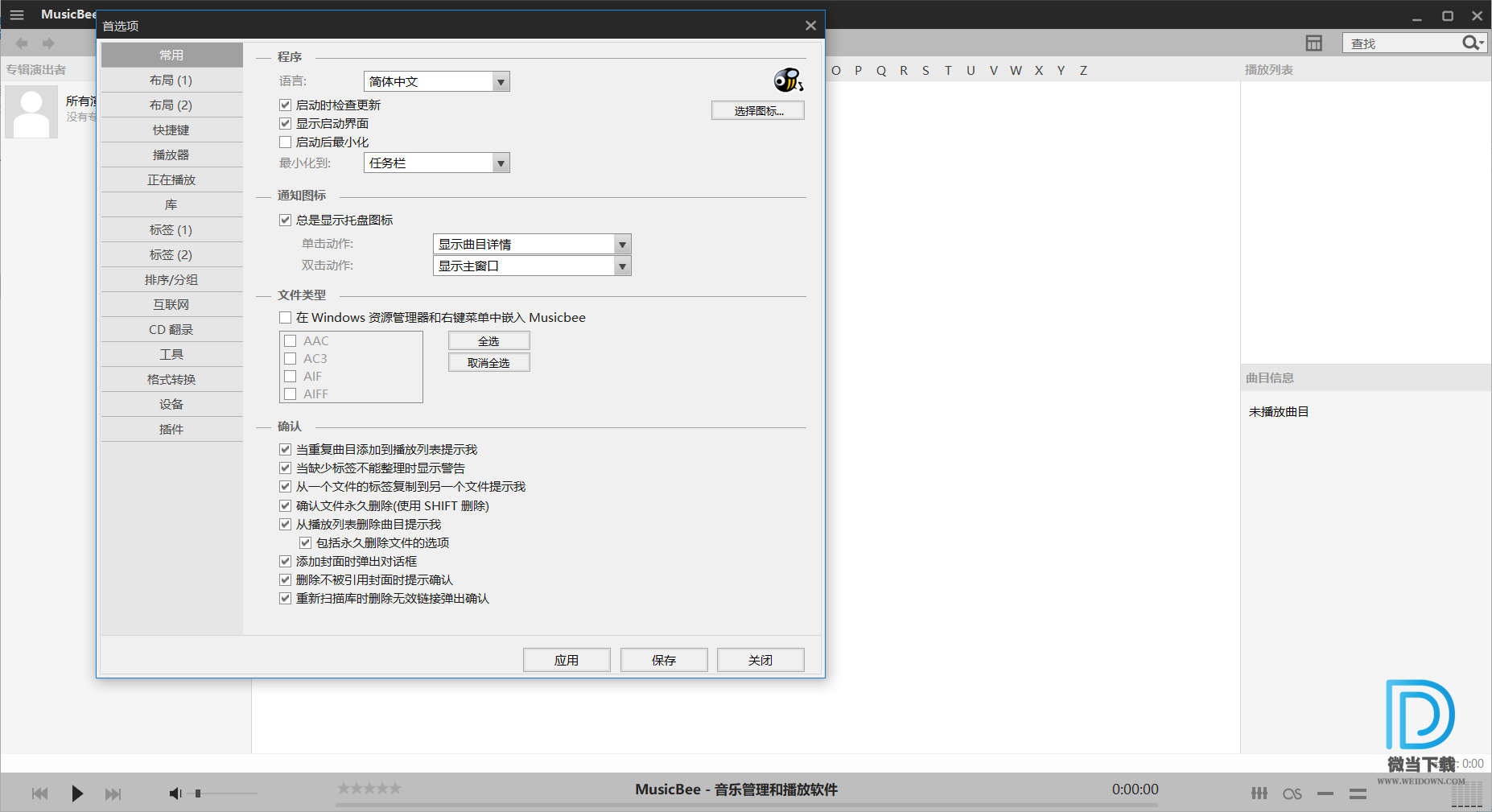Open the CD 翻录 tab

coord(171,329)
